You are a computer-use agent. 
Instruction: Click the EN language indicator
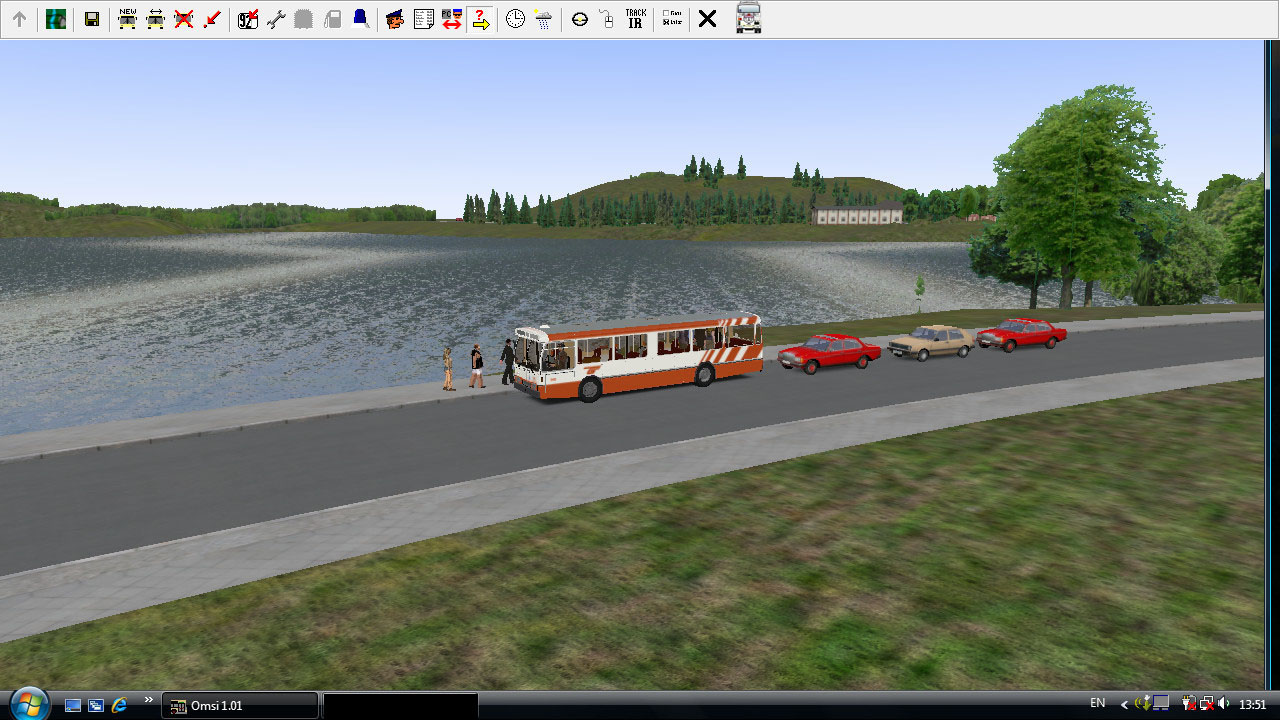coord(1098,704)
